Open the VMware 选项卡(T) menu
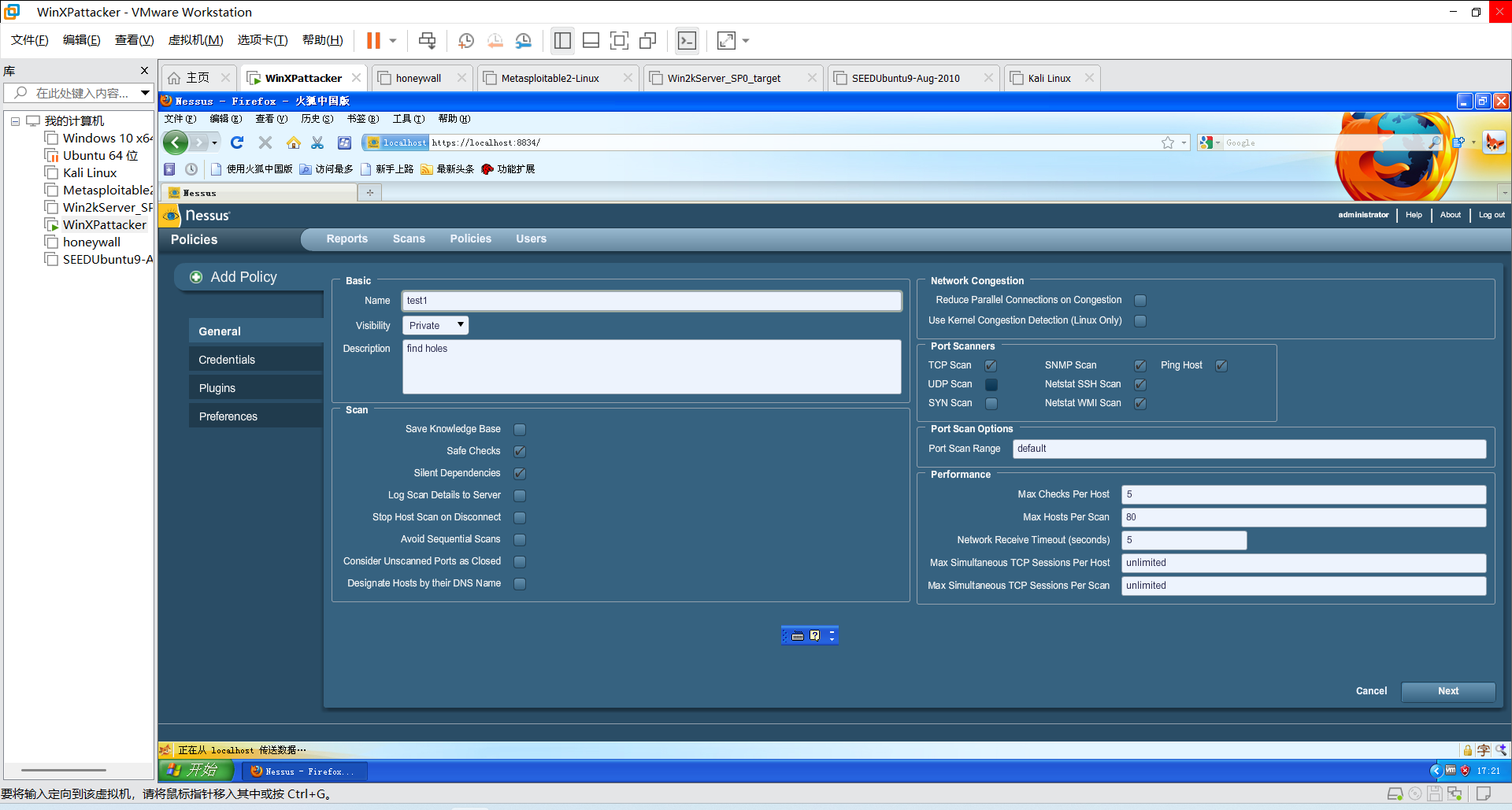1512x810 pixels. (263, 40)
